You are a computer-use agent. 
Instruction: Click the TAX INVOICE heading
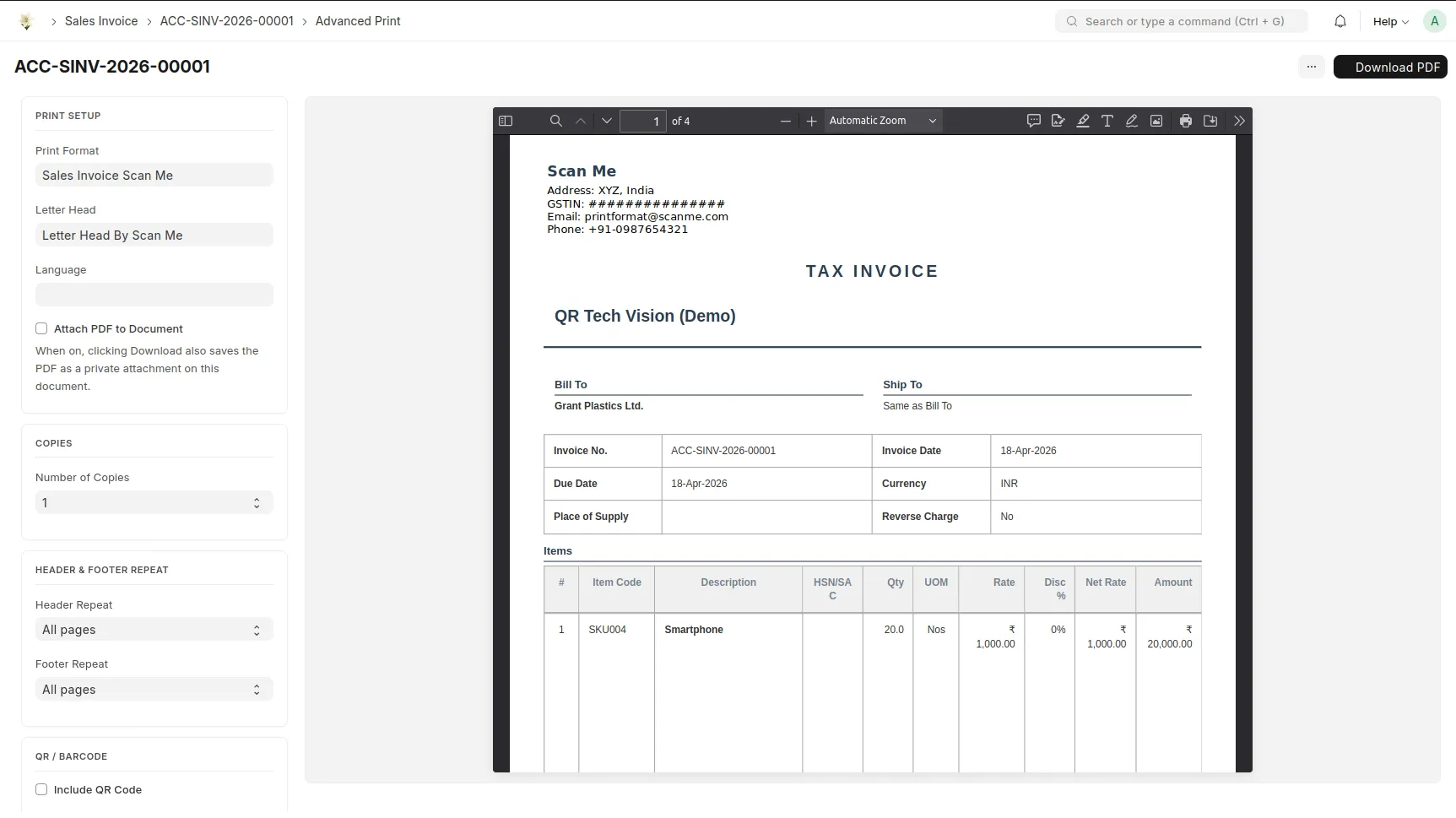coord(872,271)
